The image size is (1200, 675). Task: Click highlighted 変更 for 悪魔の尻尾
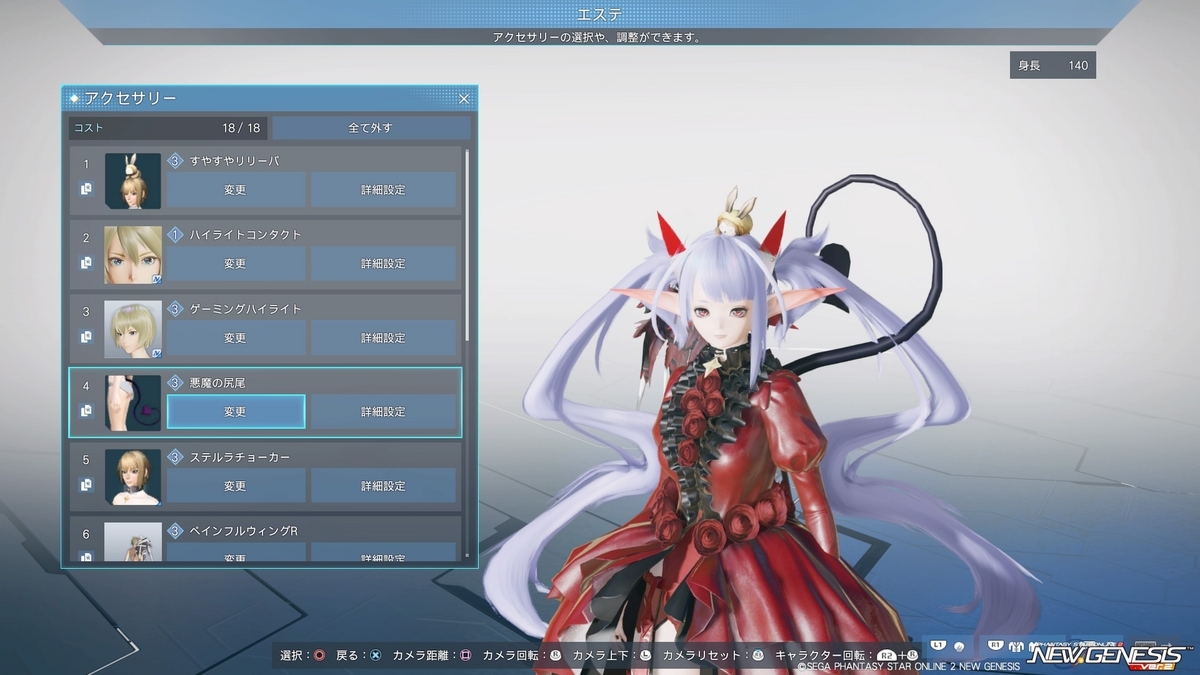point(235,411)
